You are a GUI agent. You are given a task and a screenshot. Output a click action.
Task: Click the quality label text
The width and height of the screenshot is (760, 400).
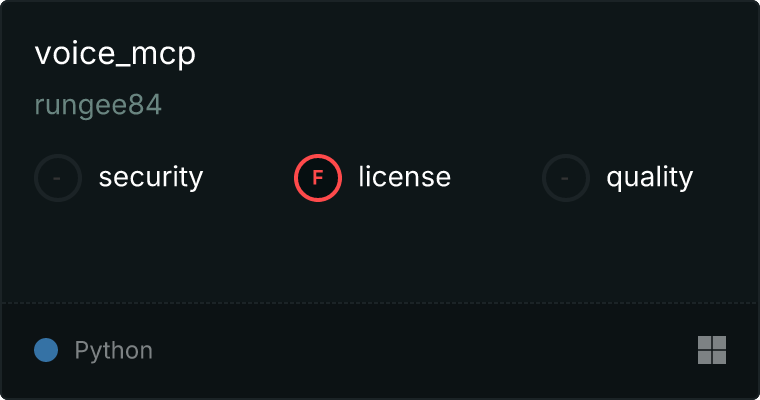[x=649, y=177]
